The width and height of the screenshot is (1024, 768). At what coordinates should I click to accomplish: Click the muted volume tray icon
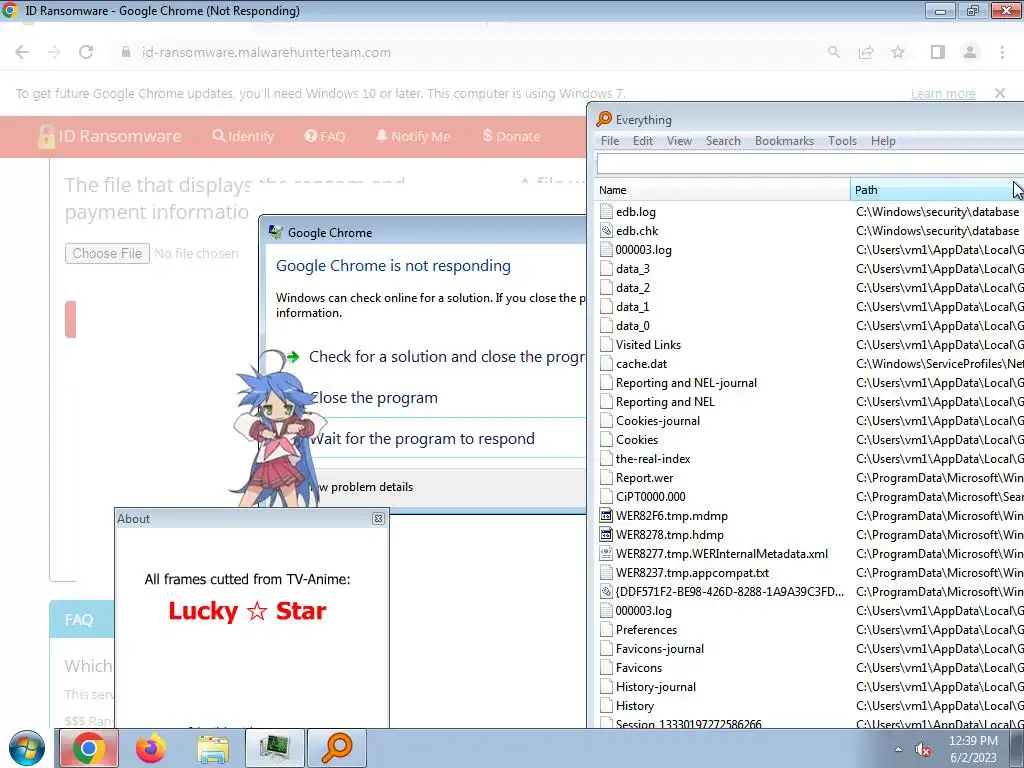click(923, 749)
